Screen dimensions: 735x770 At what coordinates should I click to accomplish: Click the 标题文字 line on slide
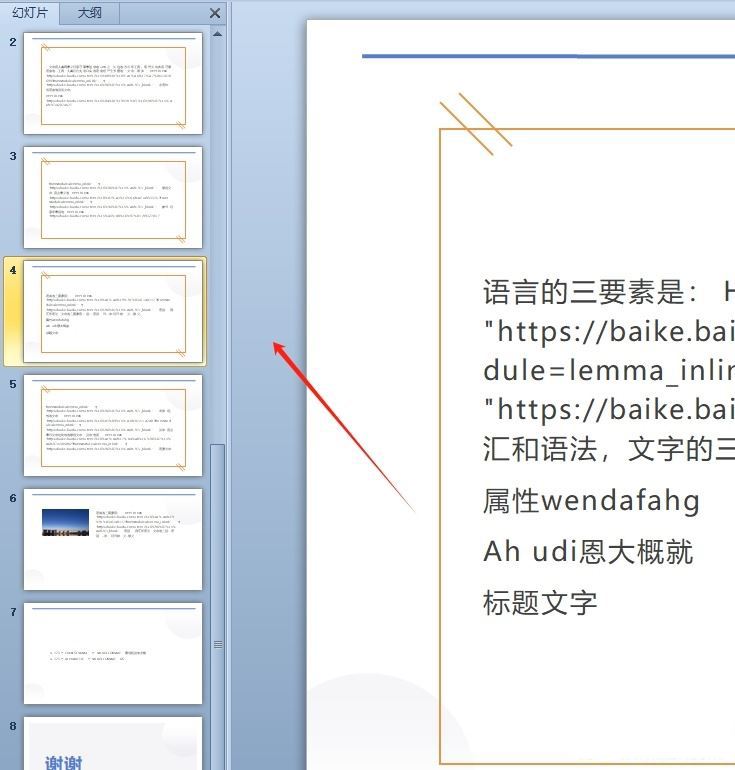pyautogui.click(x=540, y=603)
